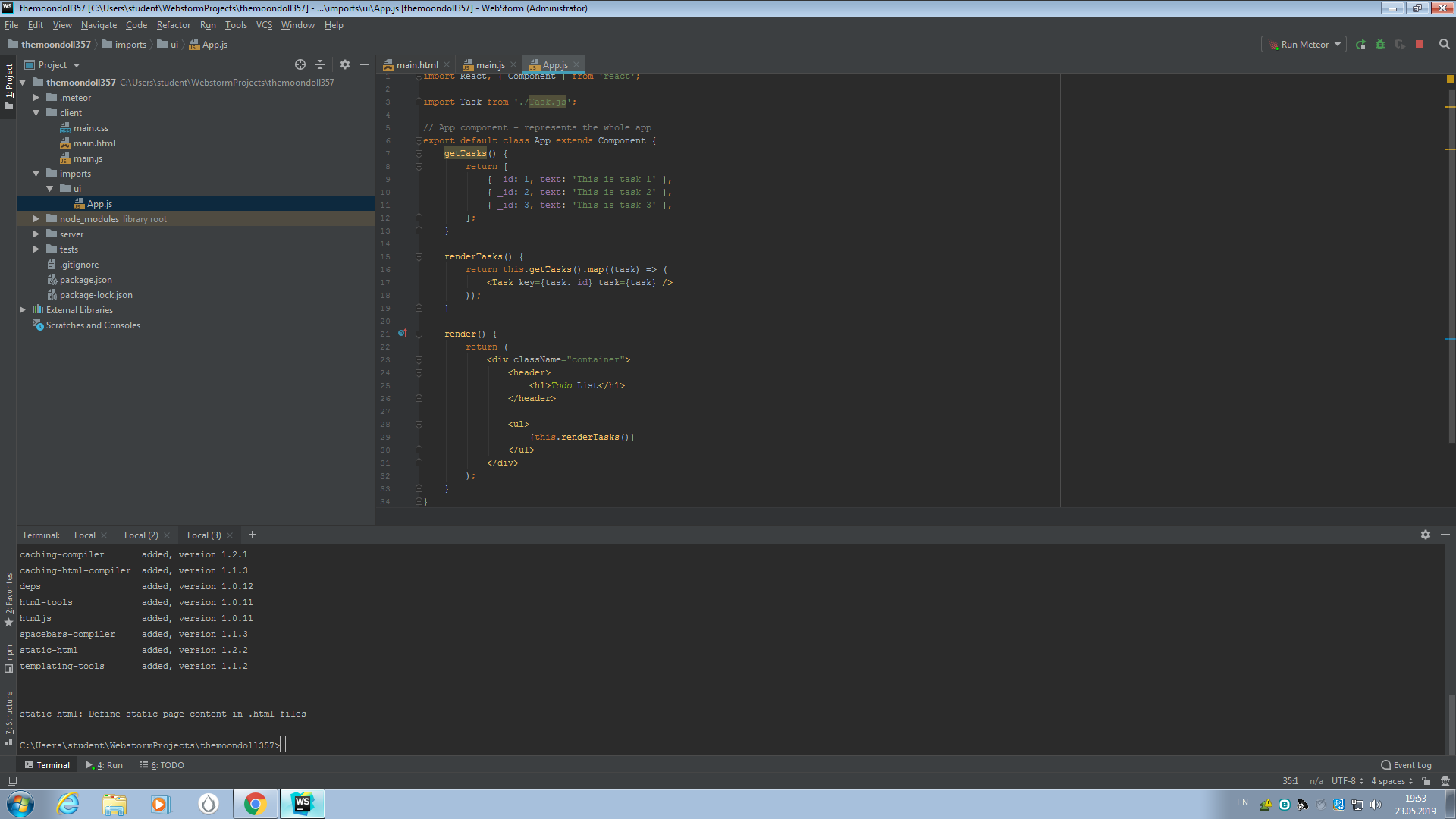
Task: Click the Rerun Meteor icon
Action: (1360, 45)
